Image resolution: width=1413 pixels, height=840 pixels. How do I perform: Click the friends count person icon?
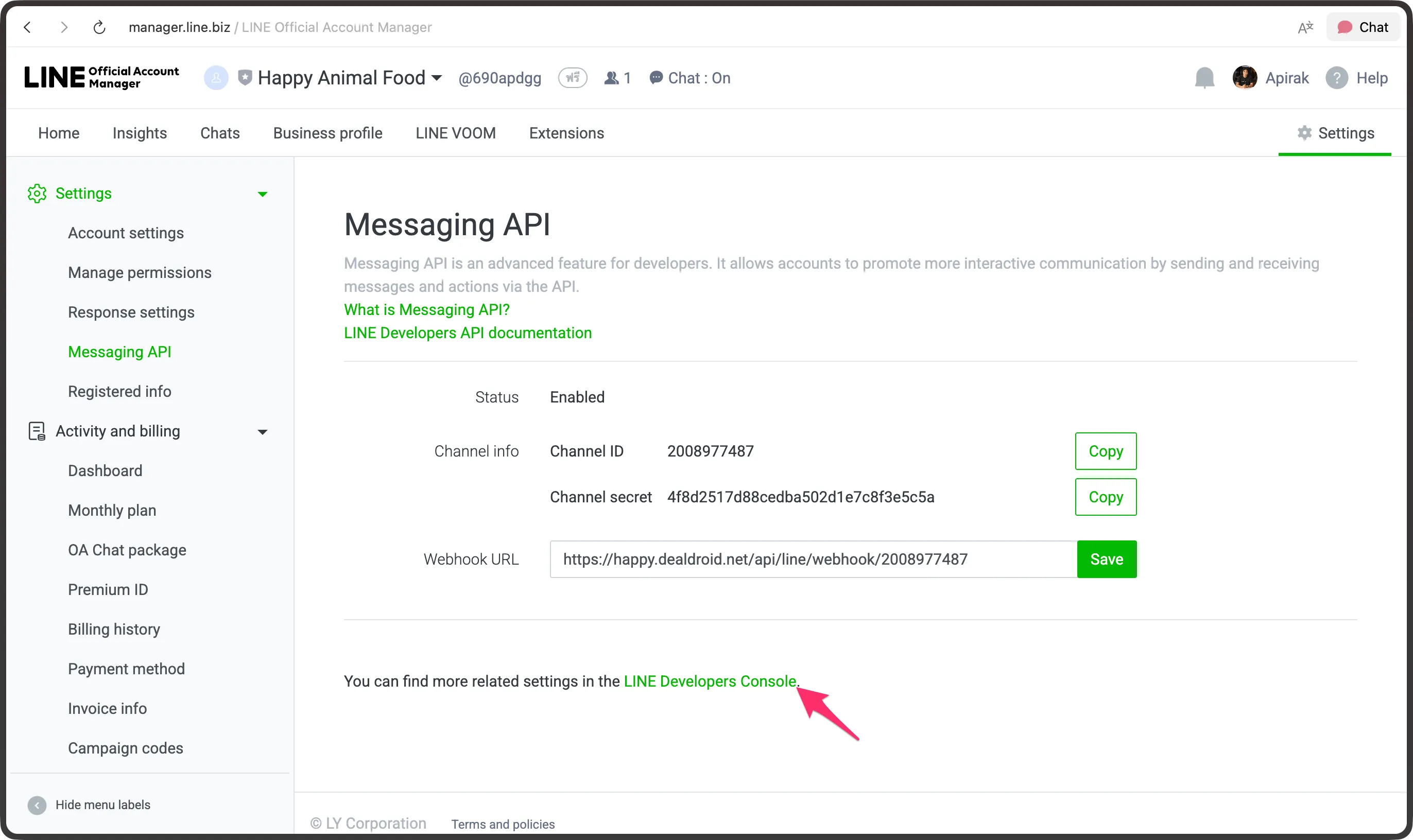coord(612,78)
